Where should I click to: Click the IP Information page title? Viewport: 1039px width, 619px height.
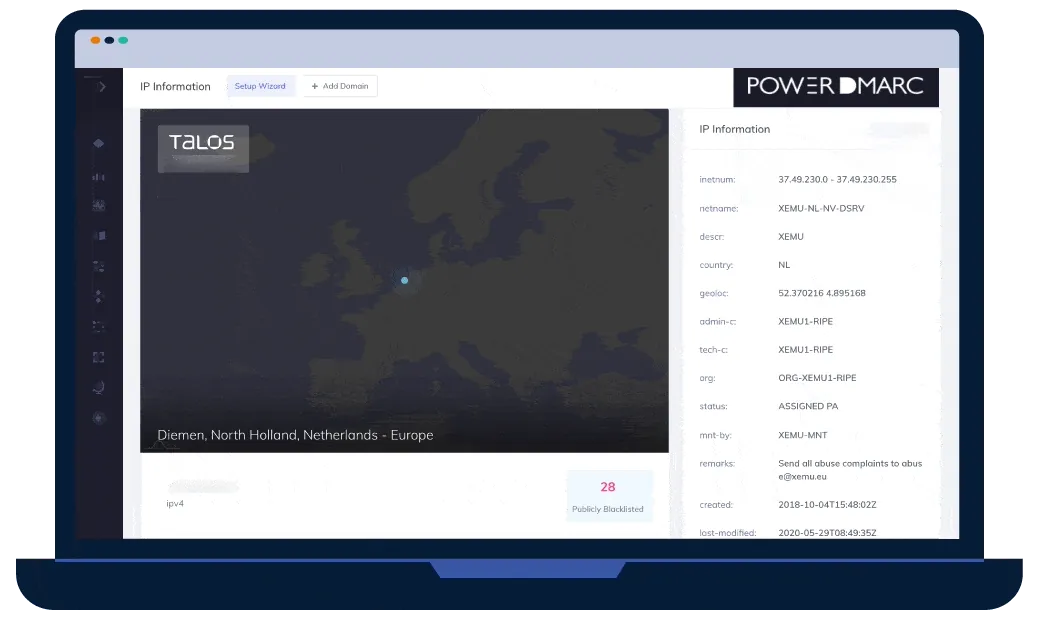[175, 86]
